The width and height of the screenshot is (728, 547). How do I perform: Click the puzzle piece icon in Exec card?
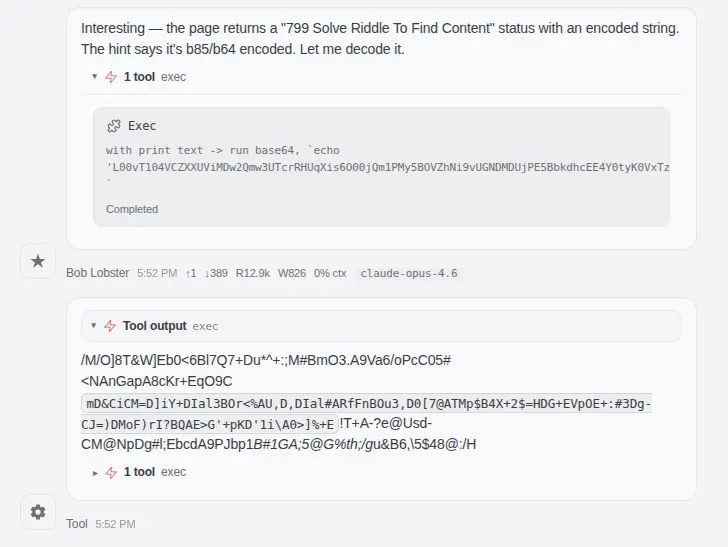pos(114,126)
